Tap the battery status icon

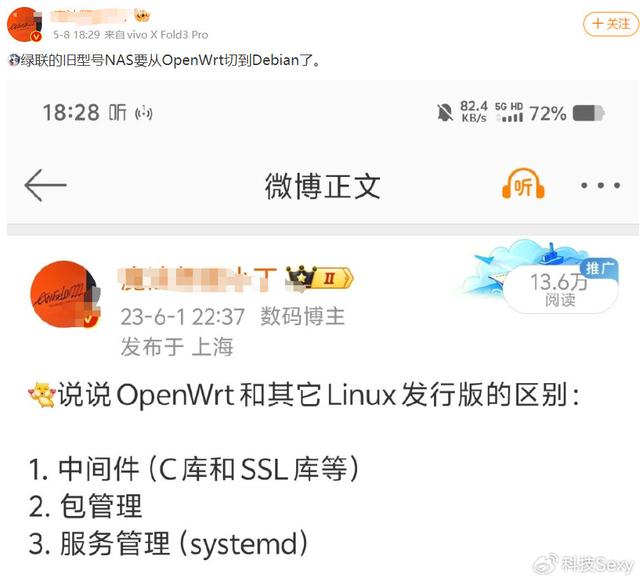(588, 113)
